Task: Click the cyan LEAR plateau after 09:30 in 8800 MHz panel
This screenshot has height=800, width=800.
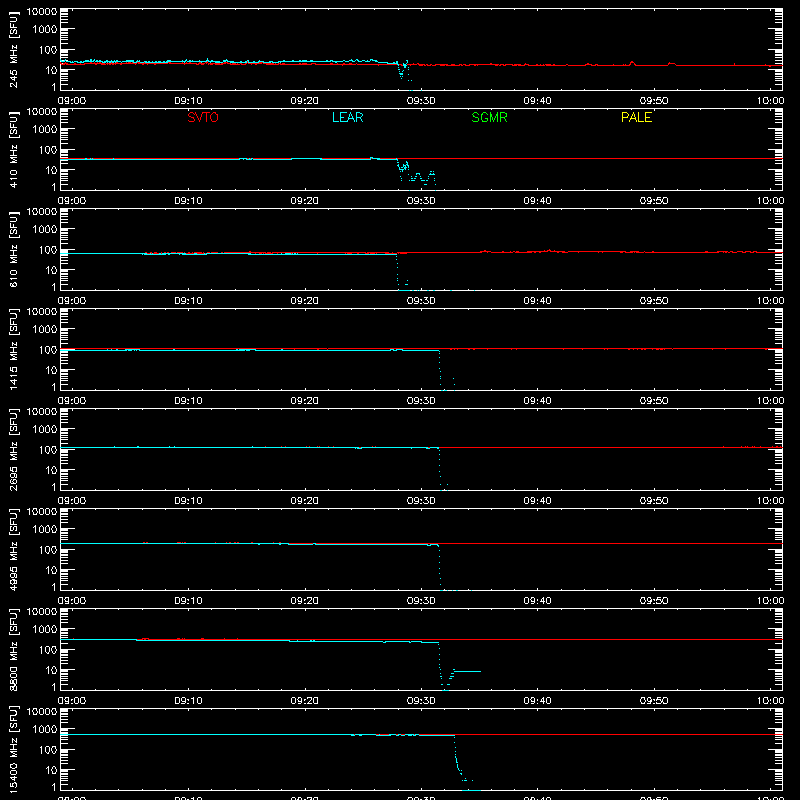Action: [x=467, y=671]
